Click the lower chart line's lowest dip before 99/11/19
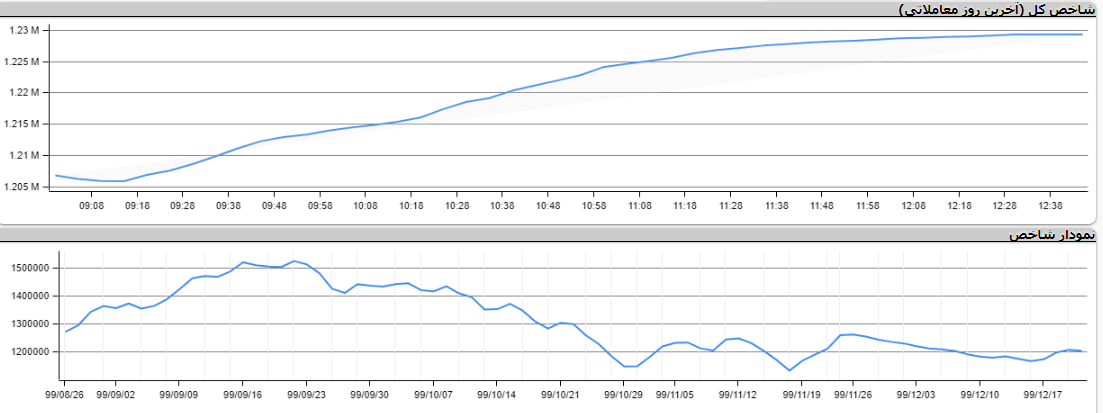 [x=789, y=370]
